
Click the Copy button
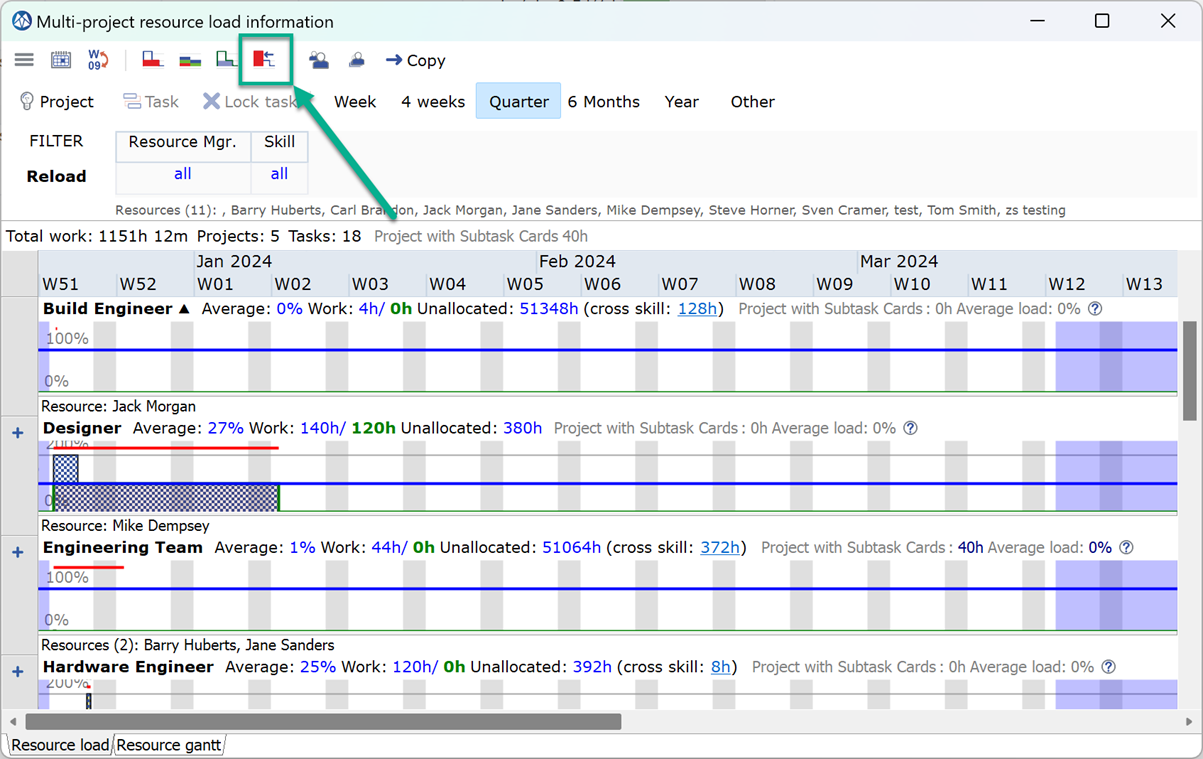415,60
